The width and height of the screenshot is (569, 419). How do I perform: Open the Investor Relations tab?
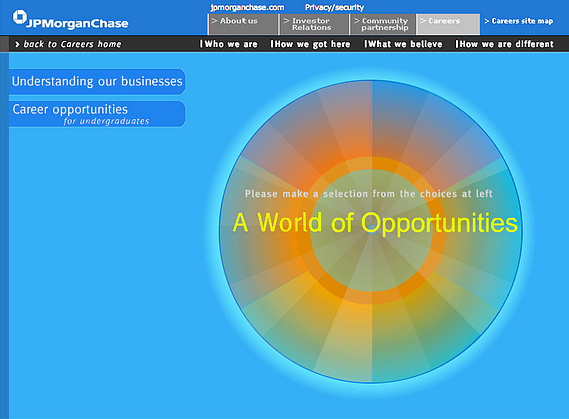[x=314, y=24]
